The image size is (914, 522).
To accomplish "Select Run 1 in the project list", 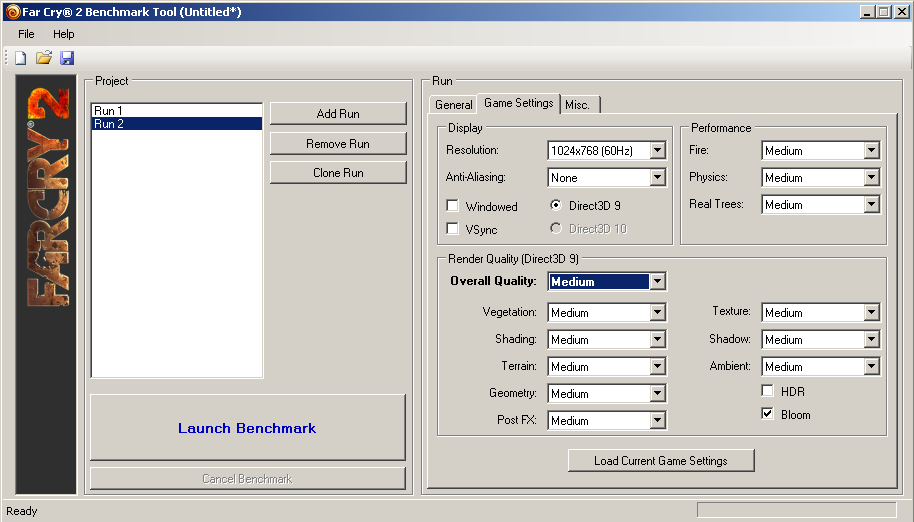I will [177, 111].
